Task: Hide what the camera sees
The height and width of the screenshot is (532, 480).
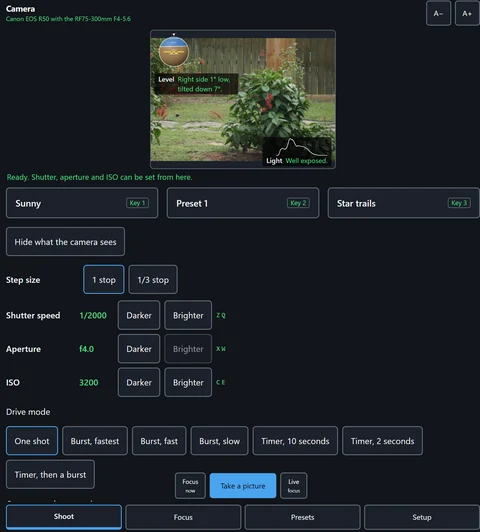Action: pos(65,242)
